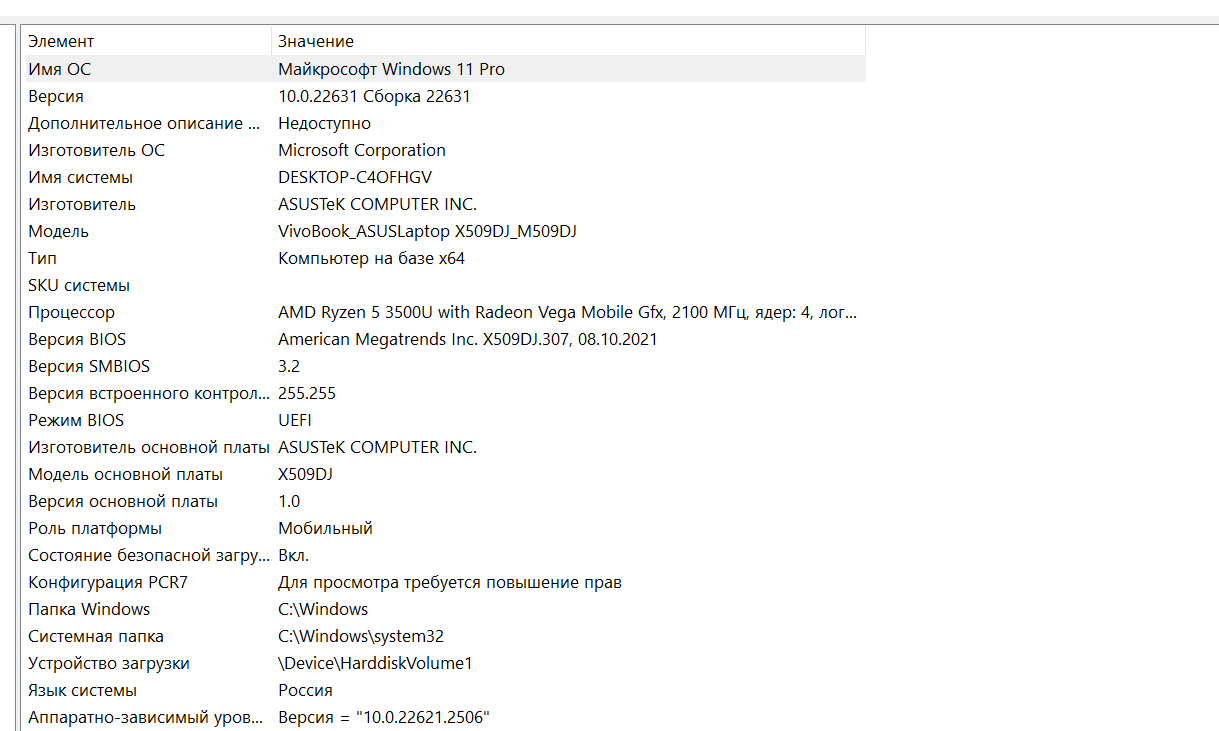Select the 'Версия' row label

[56, 96]
